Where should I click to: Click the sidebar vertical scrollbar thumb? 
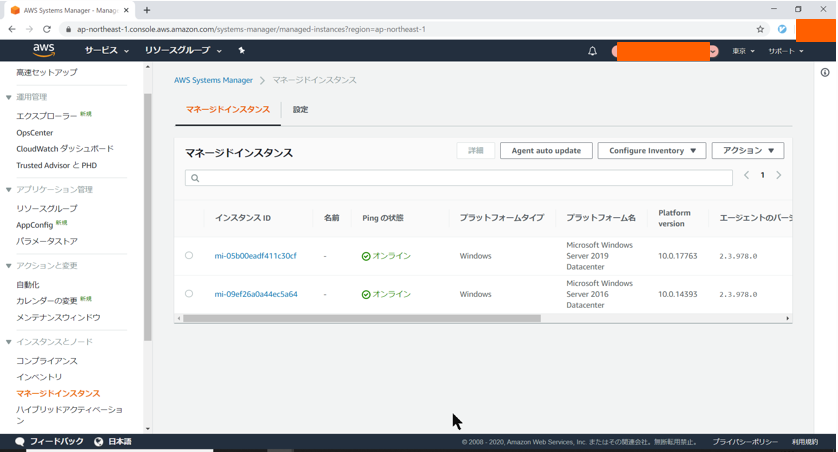(x=148, y=217)
